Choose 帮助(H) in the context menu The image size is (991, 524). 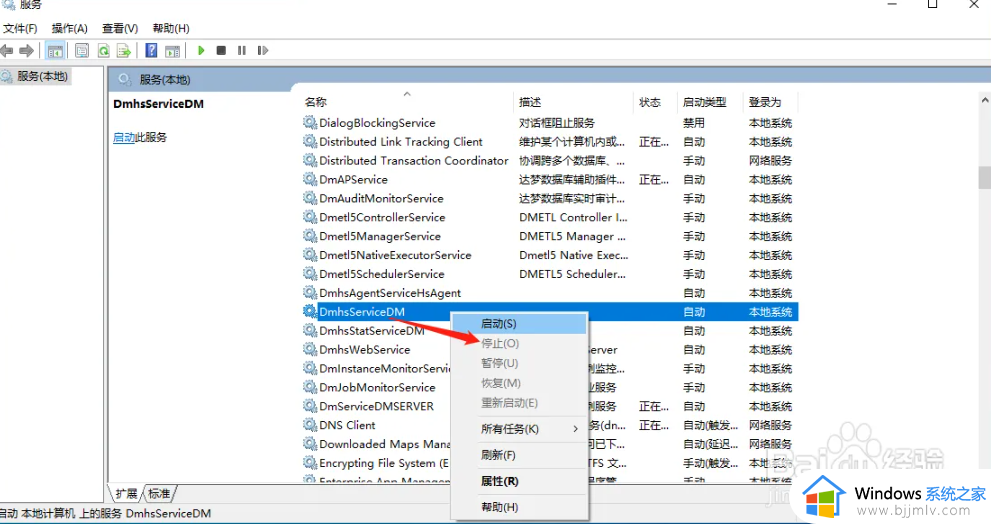tap(520, 507)
